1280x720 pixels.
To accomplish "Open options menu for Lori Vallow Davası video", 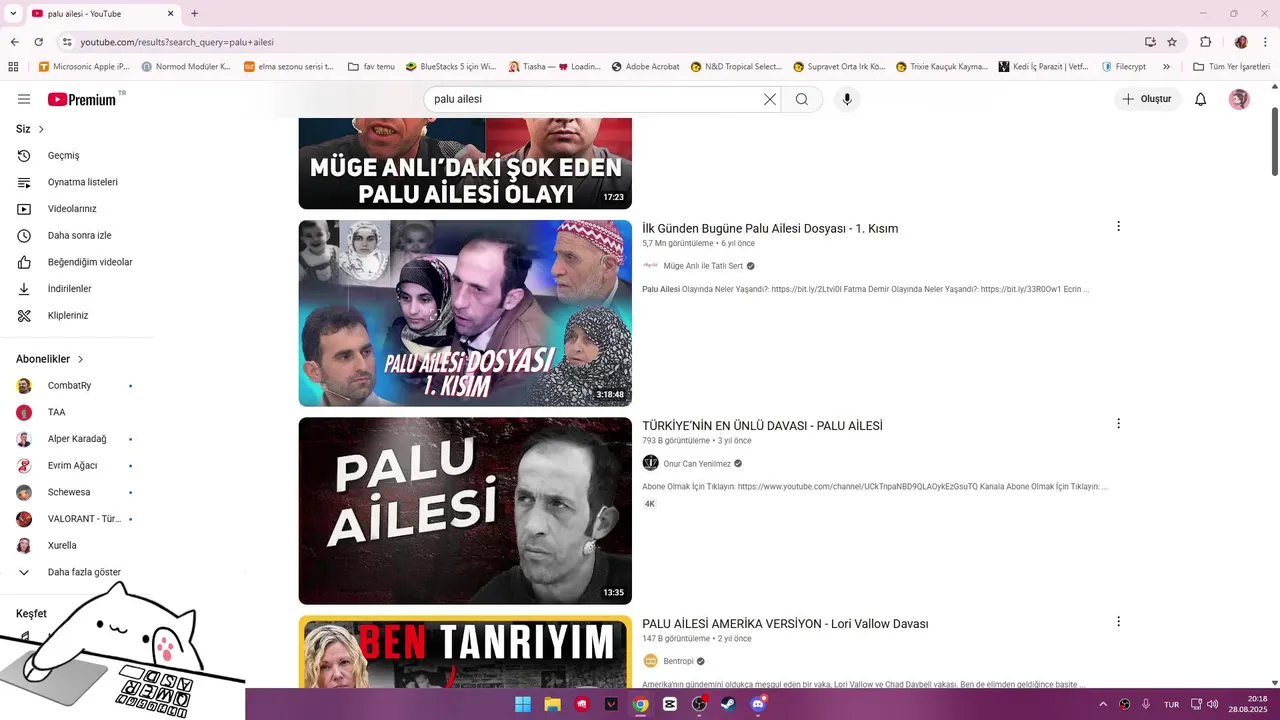I will [x=1118, y=622].
